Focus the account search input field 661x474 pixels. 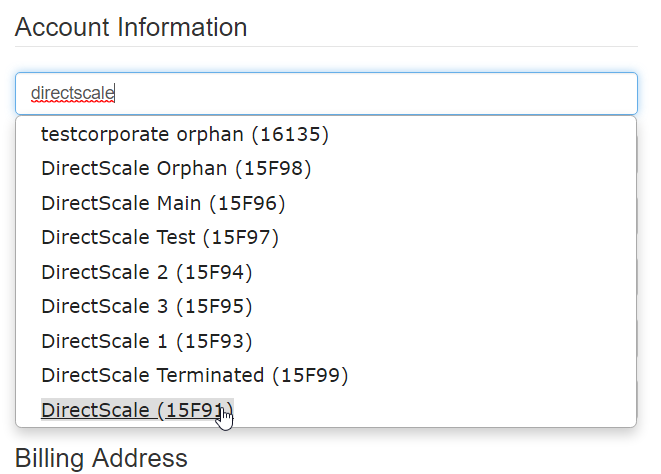326,93
